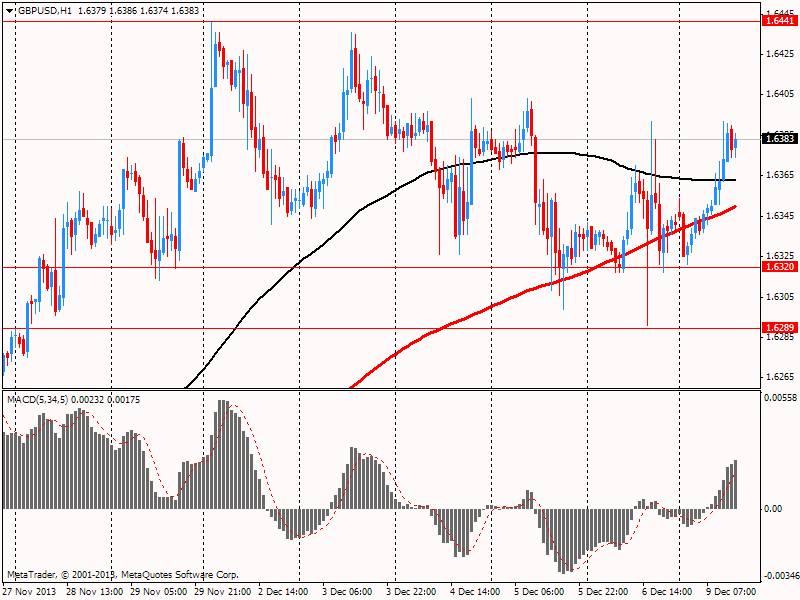The image size is (800, 600).
Task: Select the 29 Nov 21:00 time axis label
Action: tap(222, 592)
